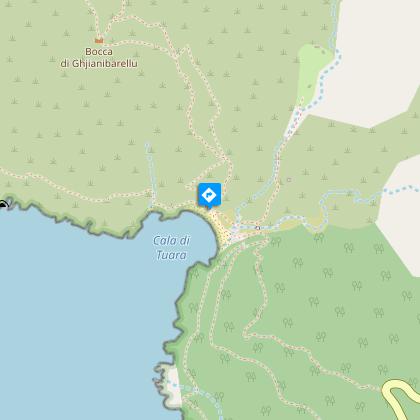Viewport: 420px width, 420px height.
Task: Click the blue turn-direction marker pin
Action: (209, 196)
